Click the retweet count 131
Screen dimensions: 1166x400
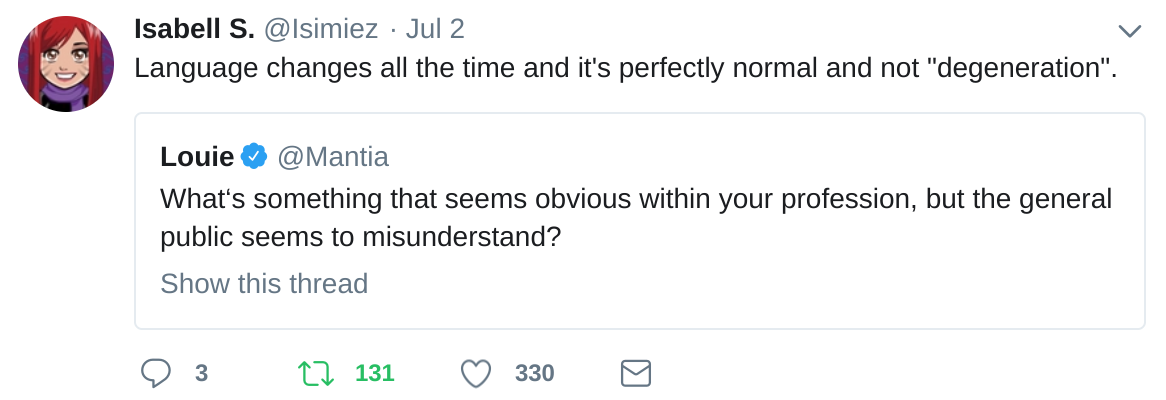(375, 374)
